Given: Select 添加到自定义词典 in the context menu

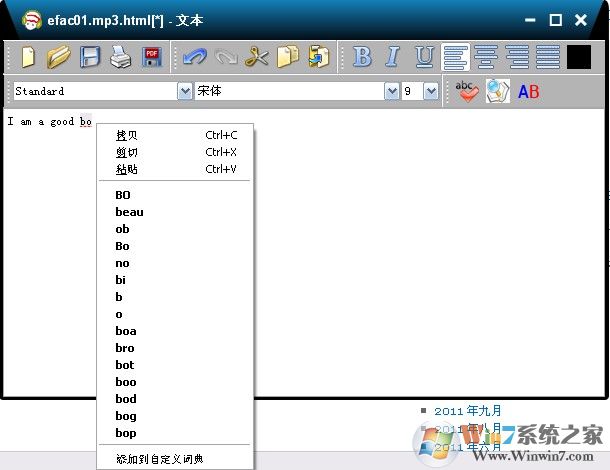Looking at the screenshot, I should [159, 458].
